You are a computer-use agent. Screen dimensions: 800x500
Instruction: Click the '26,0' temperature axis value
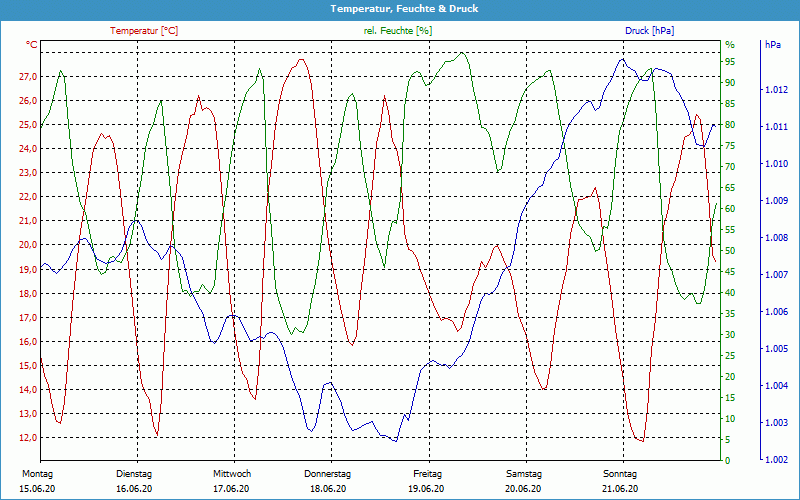[x=29, y=101]
